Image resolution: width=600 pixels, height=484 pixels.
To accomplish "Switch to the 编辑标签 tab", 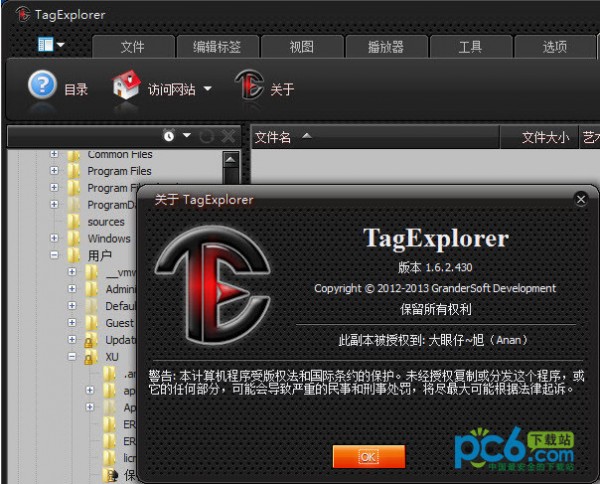I will (217, 47).
